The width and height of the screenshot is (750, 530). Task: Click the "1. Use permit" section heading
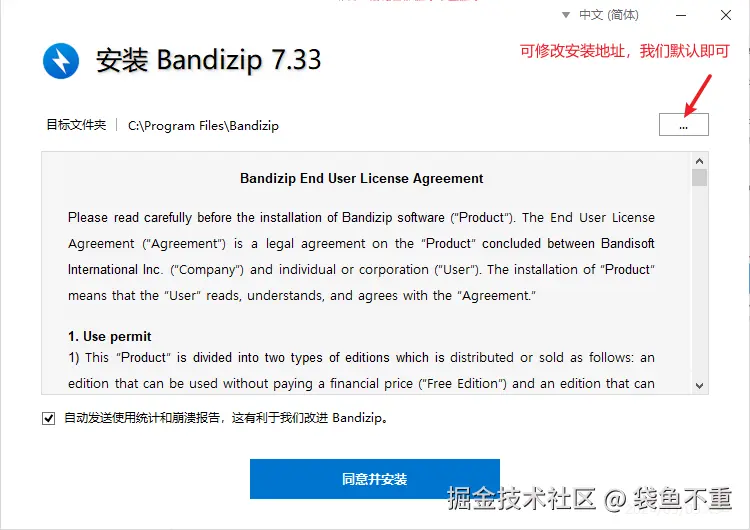(110, 336)
